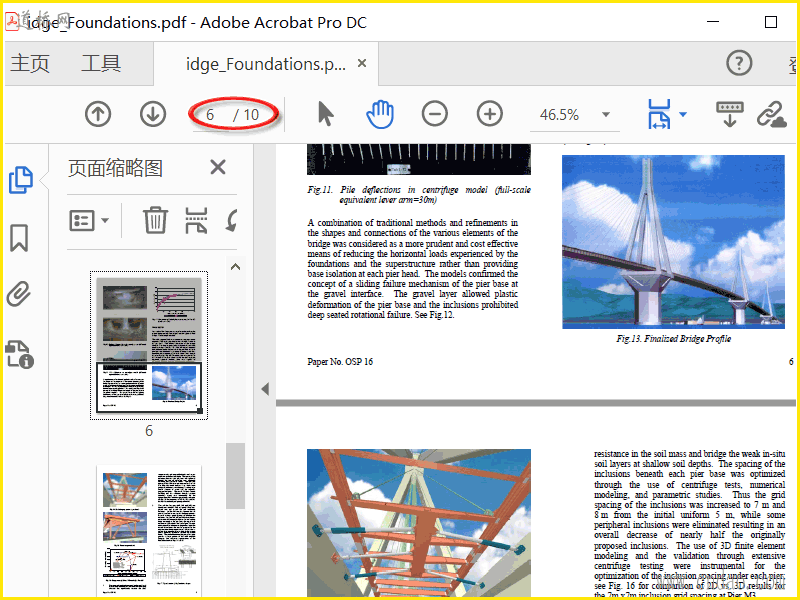This screenshot has height=600, width=800.
Task: Zoom out with the minus button
Action: (435, 114)
